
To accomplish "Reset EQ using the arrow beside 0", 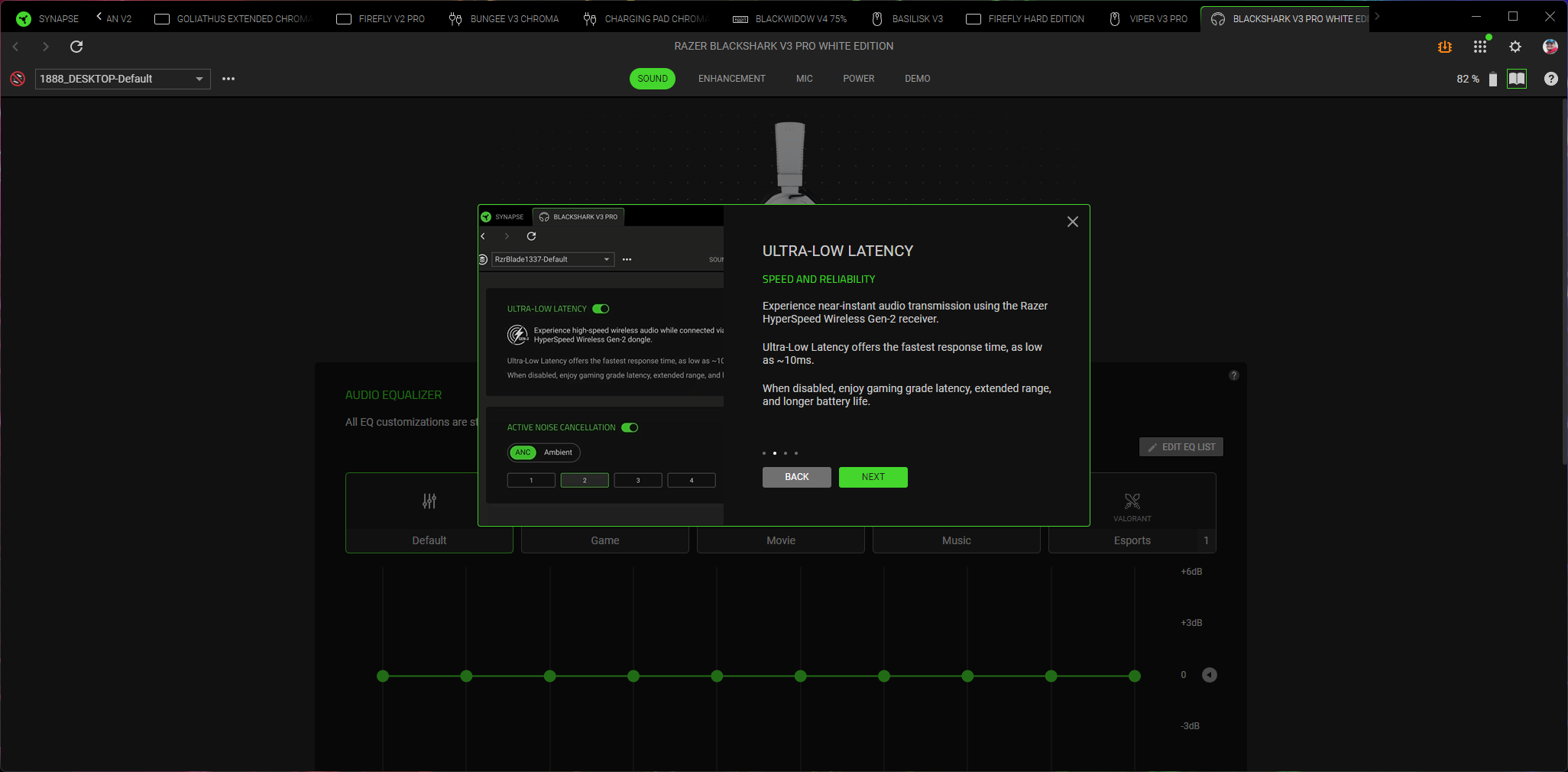I will click(1210, 675).
